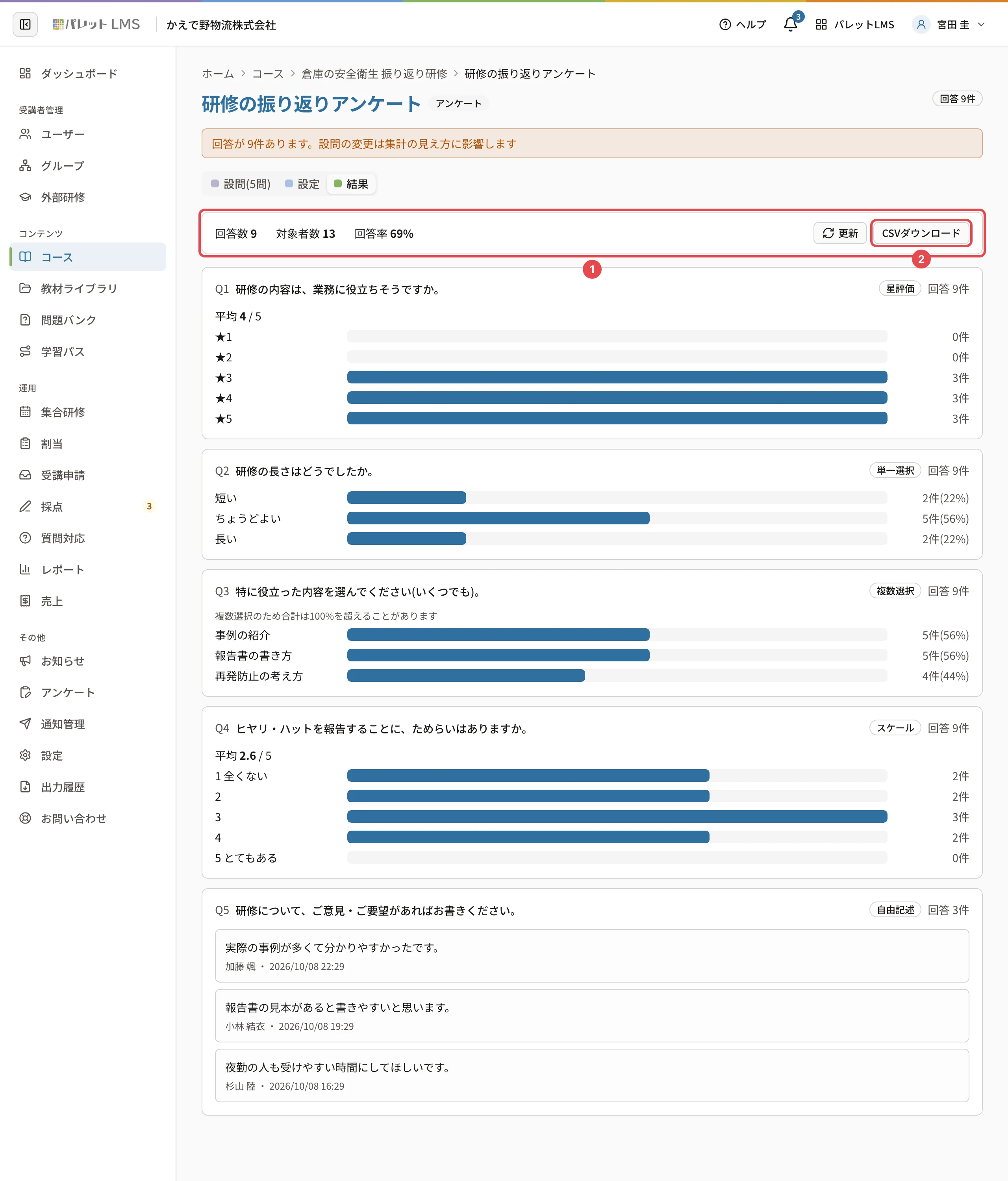Switch to the 結果 tab
1008x1181 pixels.
tap(351, 184)
